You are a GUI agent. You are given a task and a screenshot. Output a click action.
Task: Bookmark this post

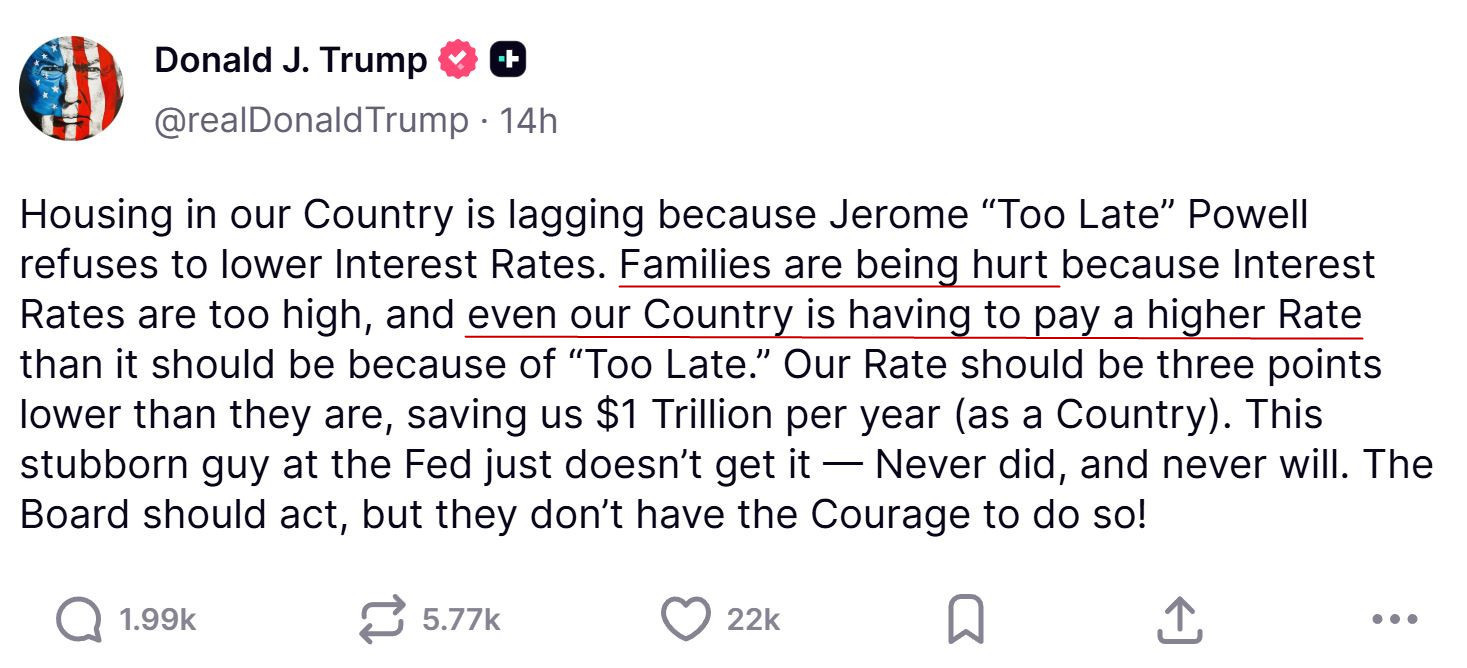tap(965, 620)
